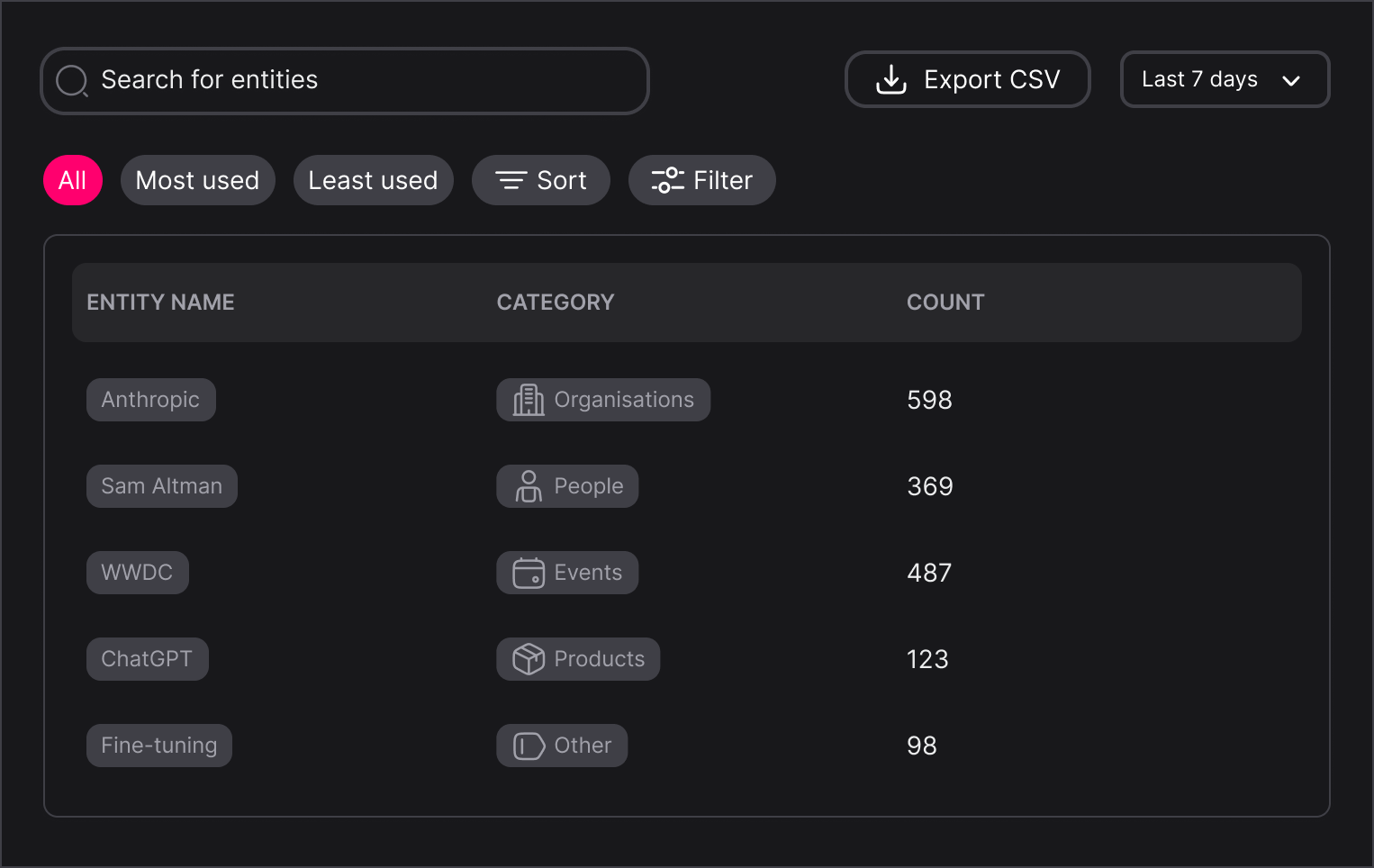
Task: Click count value 98
Action: tap(922, 746)
